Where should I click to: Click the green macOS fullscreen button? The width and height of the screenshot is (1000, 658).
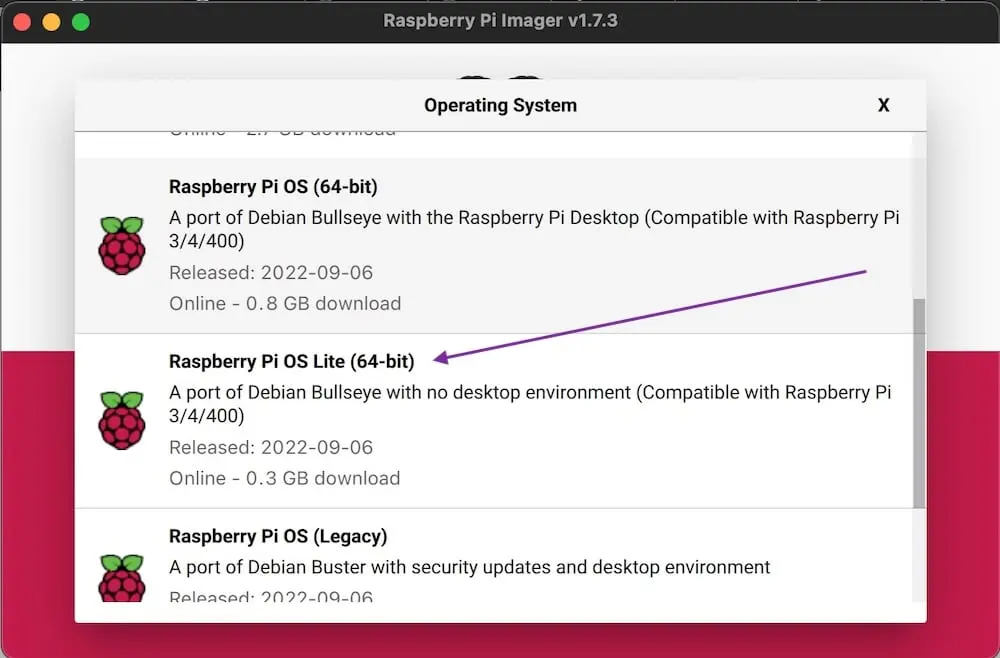(x=81, y=22)
